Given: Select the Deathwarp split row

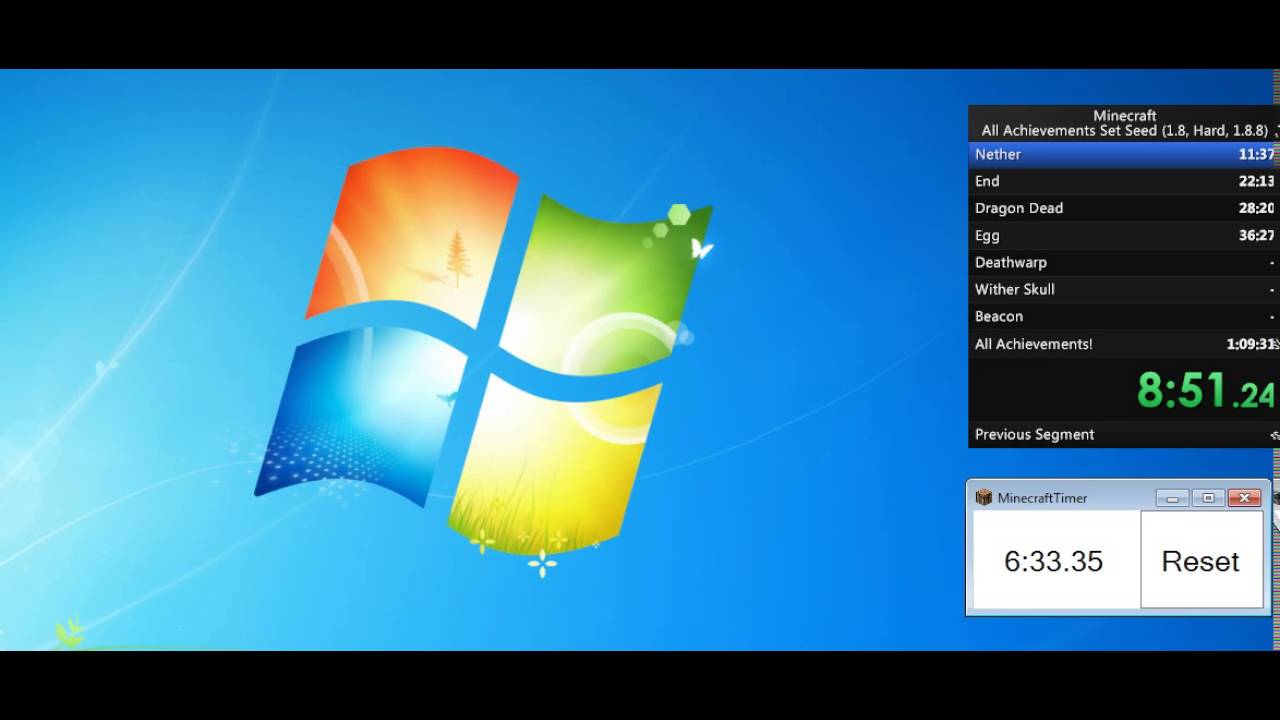Looking at the screenshot, I should click(1124, 262).
